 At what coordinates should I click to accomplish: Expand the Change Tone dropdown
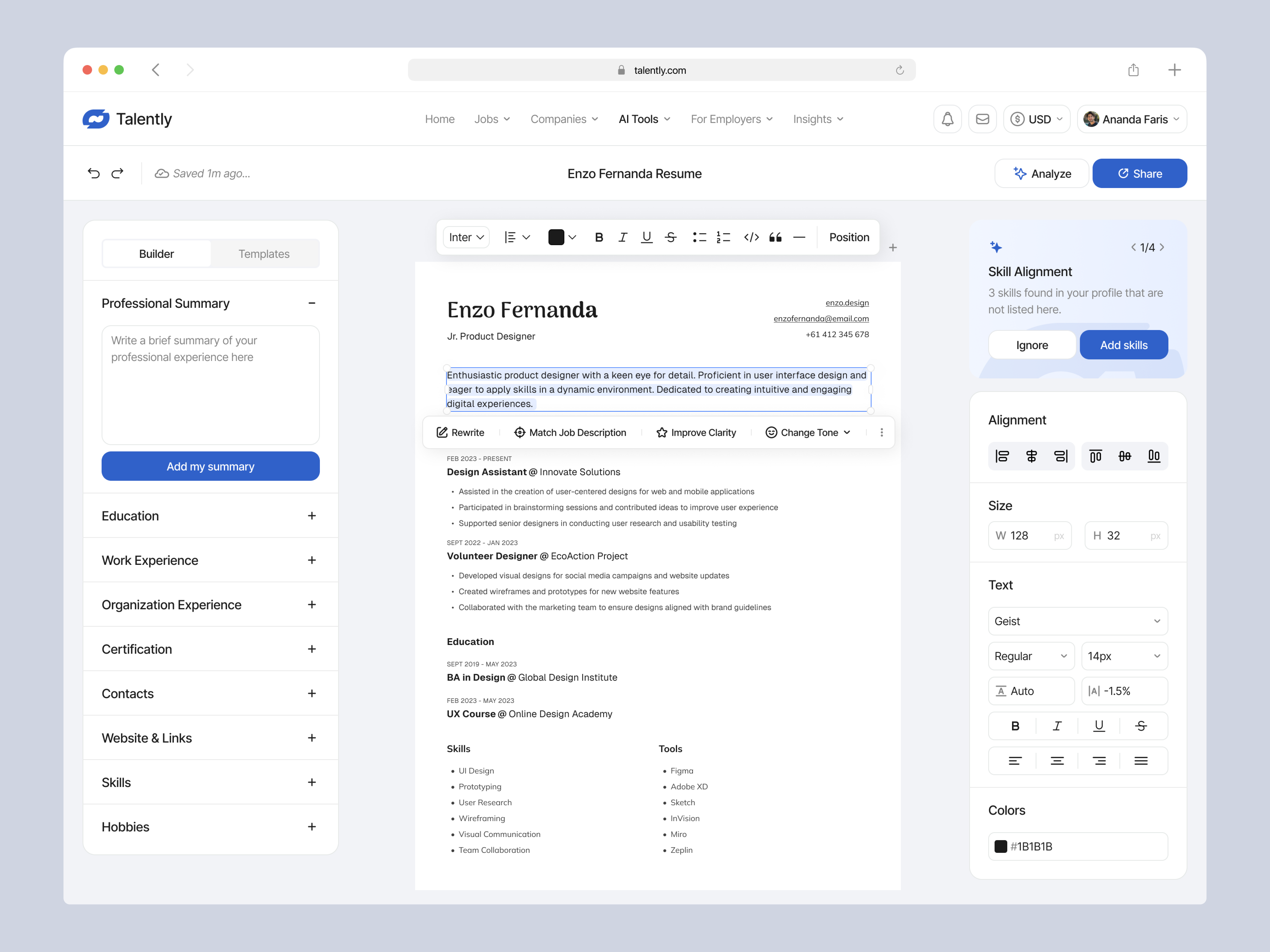(808, 432)
